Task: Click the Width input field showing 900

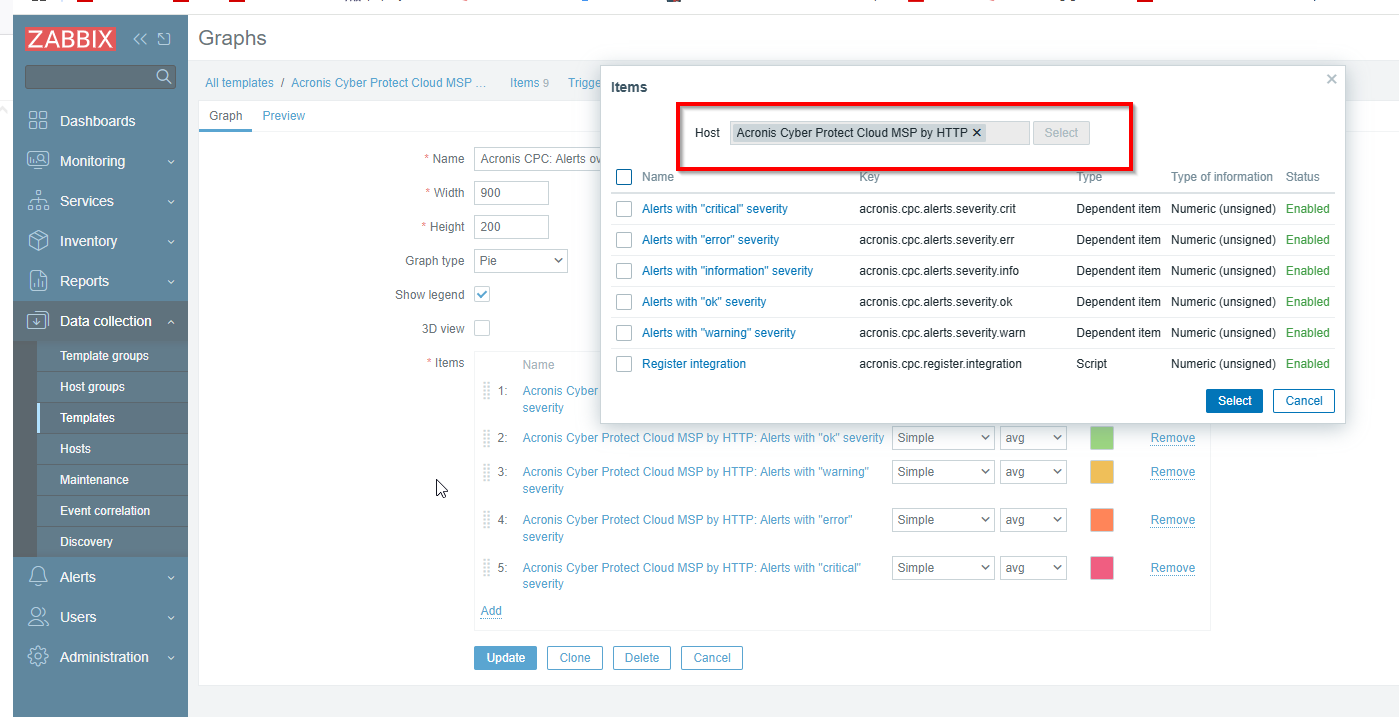Action: [511, 193]
